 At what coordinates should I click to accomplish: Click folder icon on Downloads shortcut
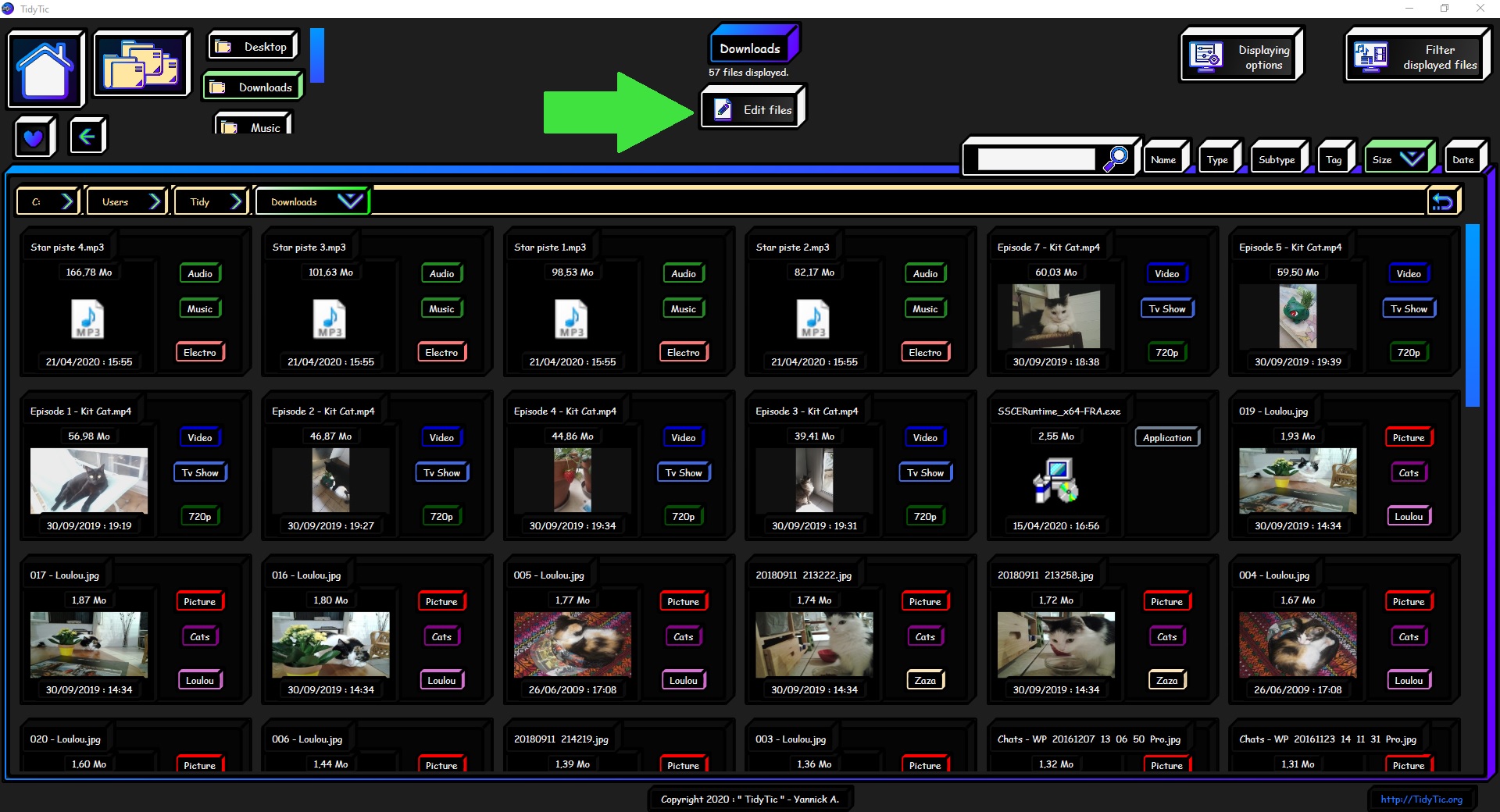point(217,87)
